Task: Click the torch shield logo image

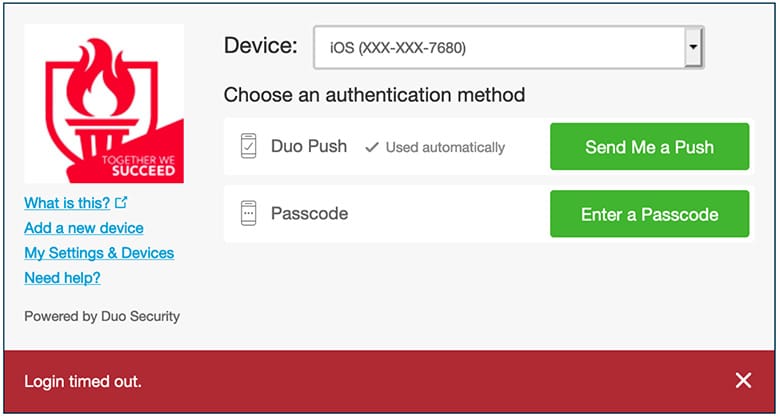Action: [104, 104]
